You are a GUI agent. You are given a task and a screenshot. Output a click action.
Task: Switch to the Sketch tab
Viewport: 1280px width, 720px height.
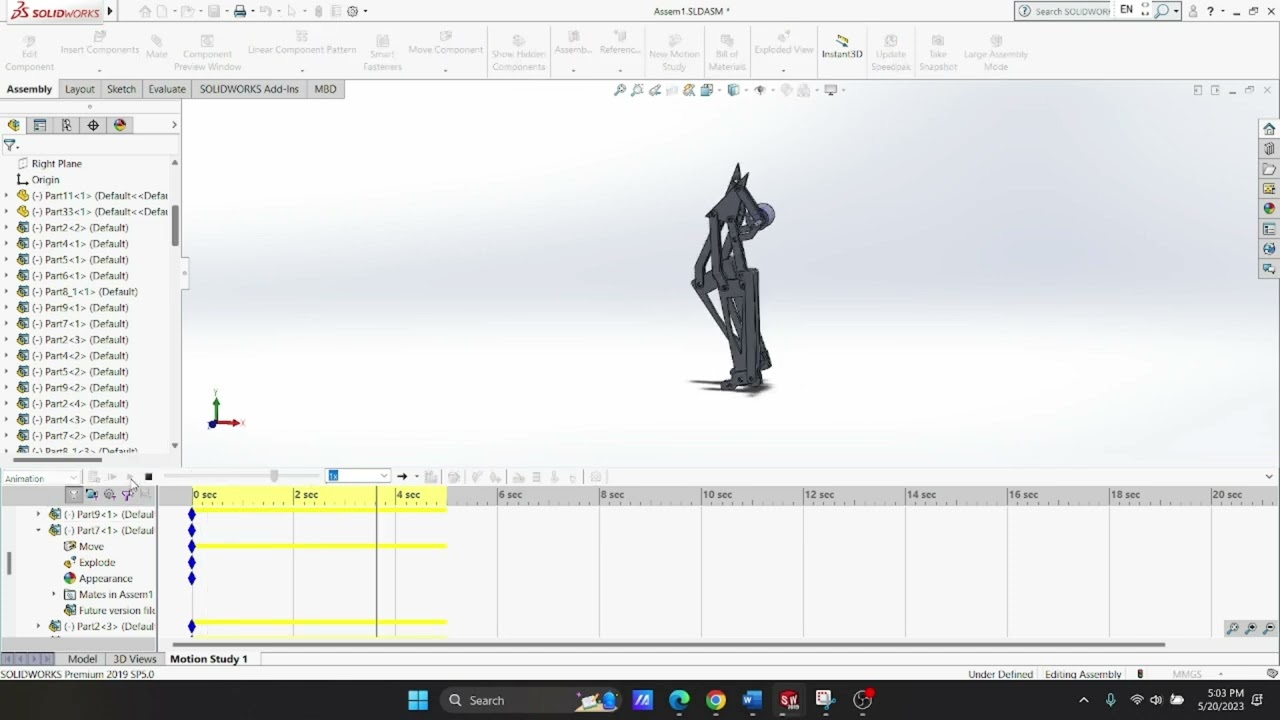121,89
